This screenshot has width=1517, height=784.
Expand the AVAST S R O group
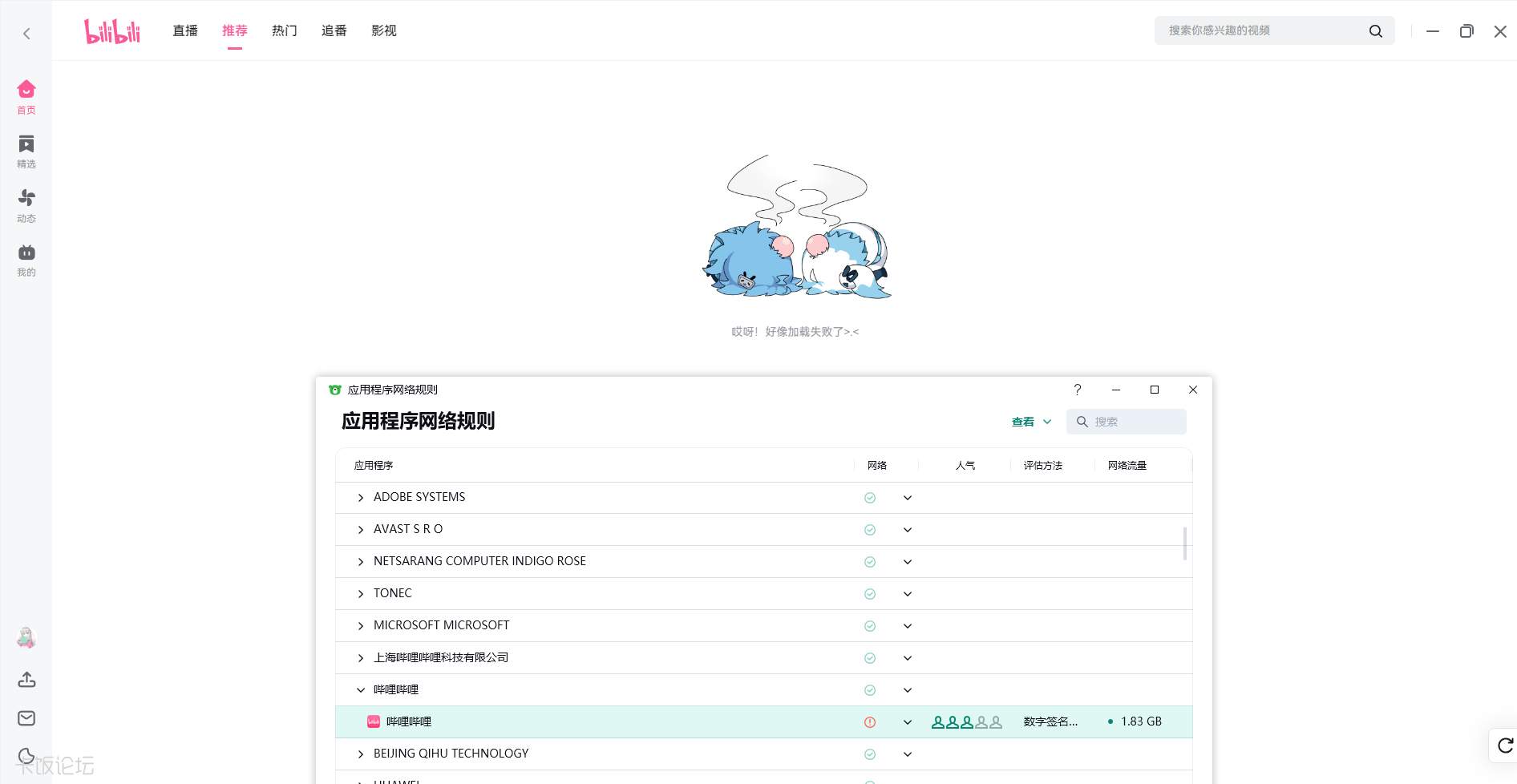pos(361,530)
